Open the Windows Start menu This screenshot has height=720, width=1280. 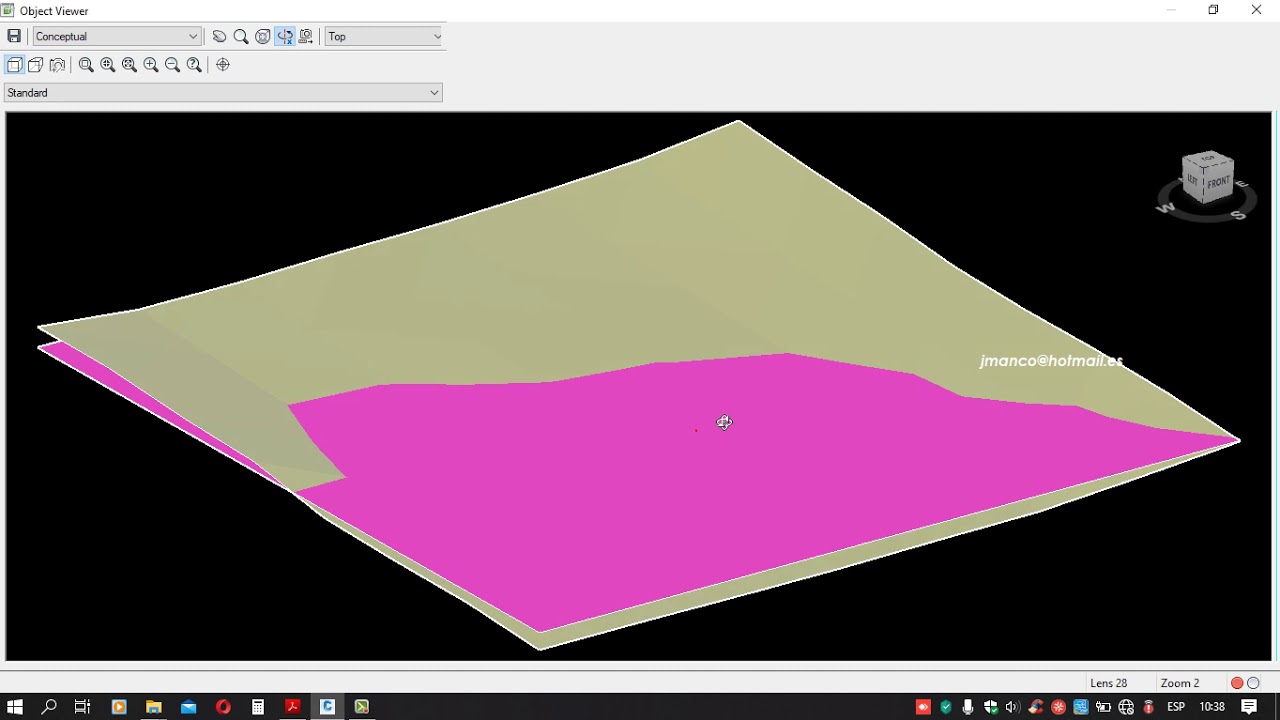click(15, 707)
